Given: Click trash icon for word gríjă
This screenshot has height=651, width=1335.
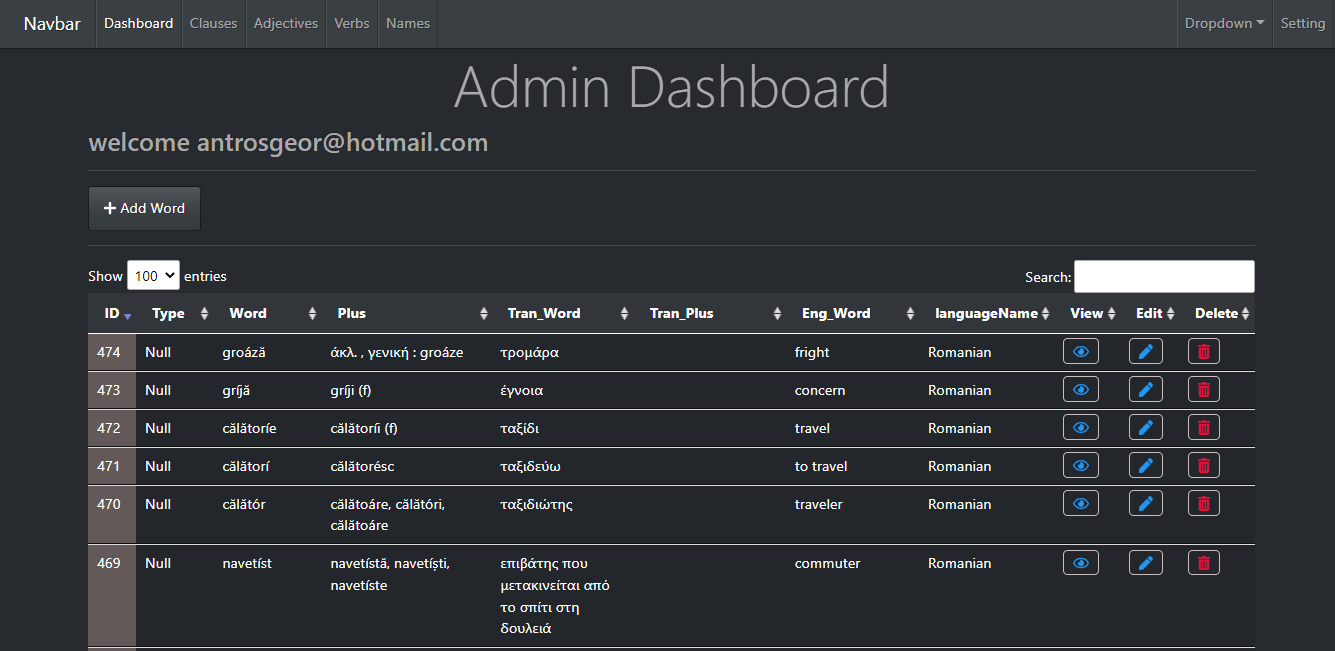Looking at the screenshot, I should [1203, 390].
